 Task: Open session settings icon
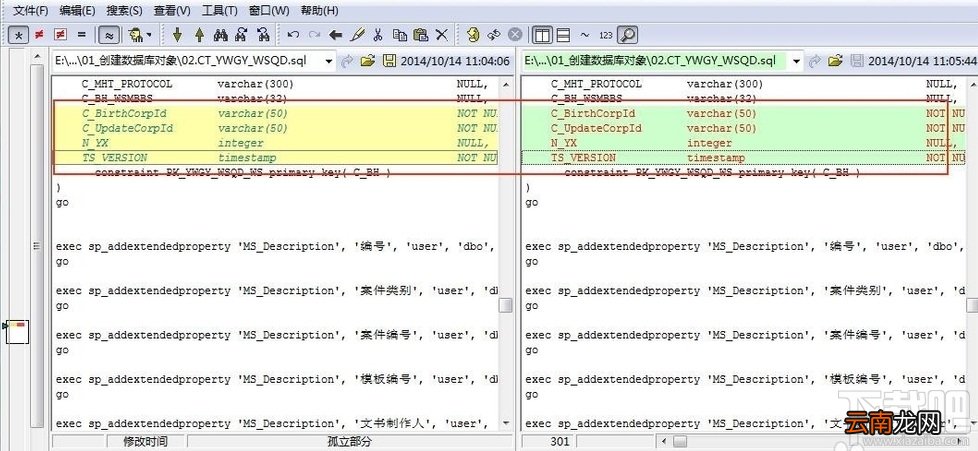473,35
